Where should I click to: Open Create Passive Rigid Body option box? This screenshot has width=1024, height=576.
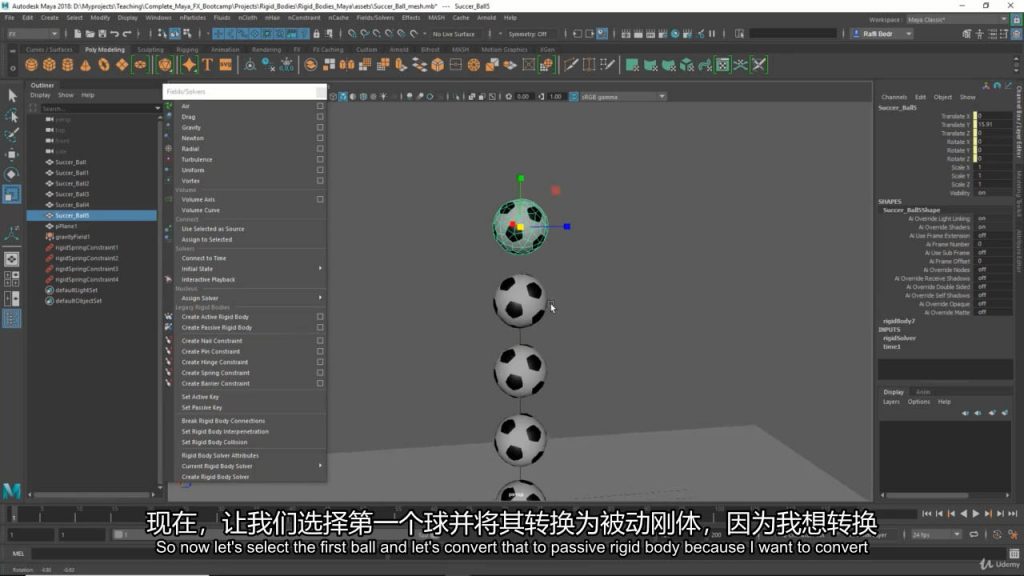pyautogui.click(x=320, y=327)
